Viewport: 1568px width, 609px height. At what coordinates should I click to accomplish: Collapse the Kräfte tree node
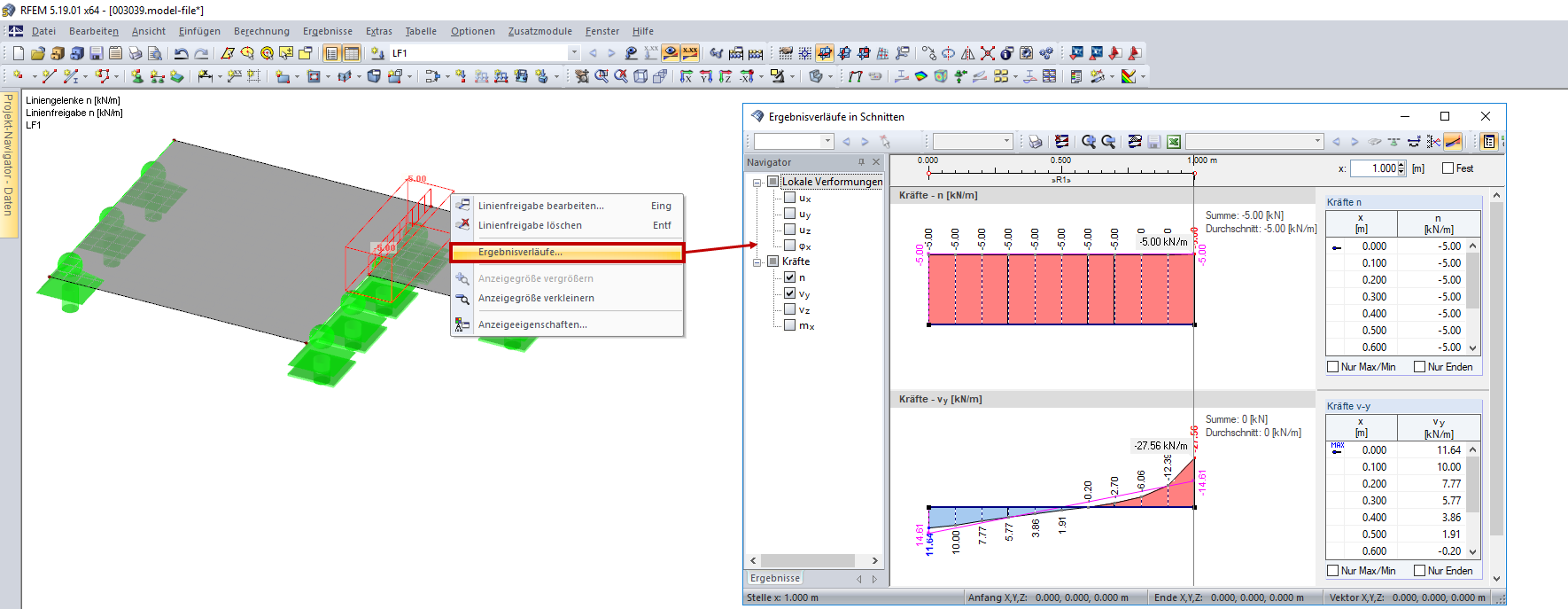pyautogui.click(x=757, y=262)
